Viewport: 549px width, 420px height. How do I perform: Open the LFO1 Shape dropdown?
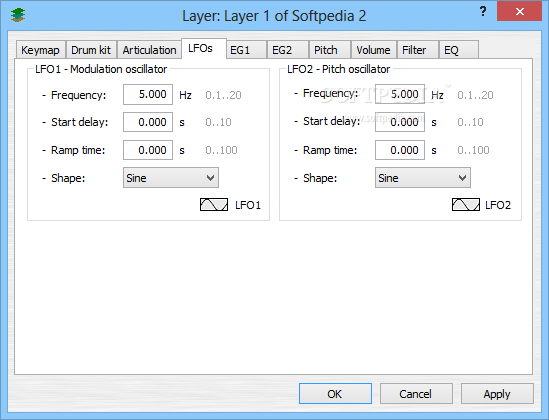[171, 177]
